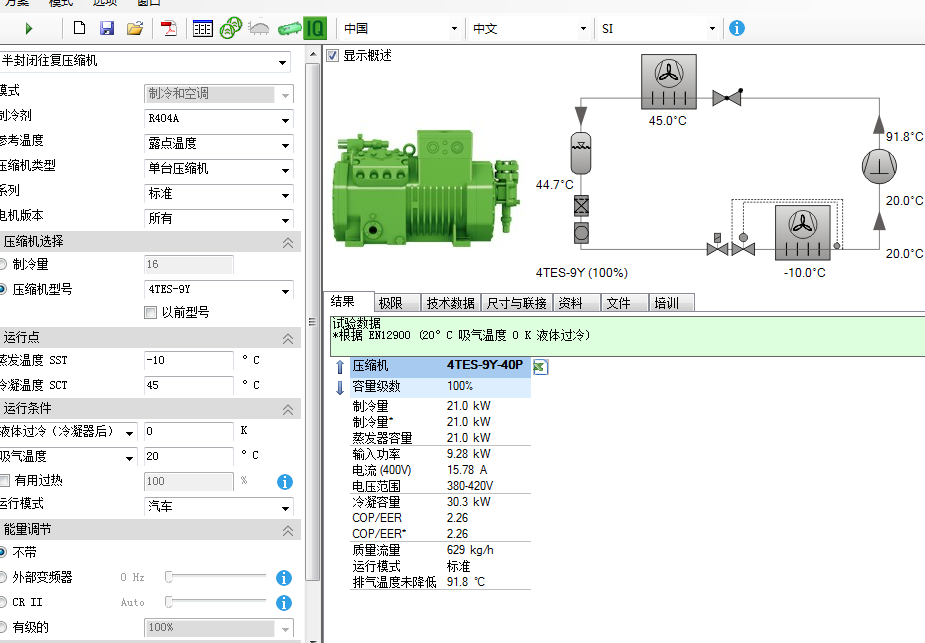This screenshot has height=643, width=925.
Task: Switch to the 文件 tab
Action: click(625, 303)
